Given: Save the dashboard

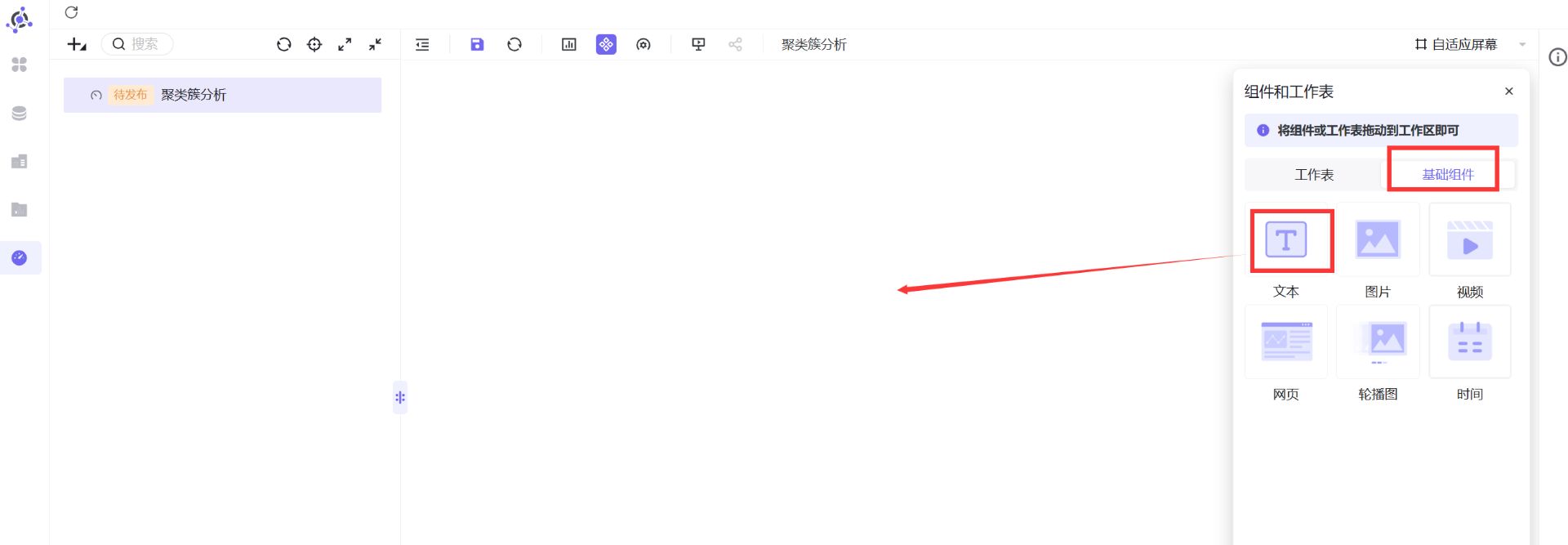Looking at the screenshot, I should point(477,44).
